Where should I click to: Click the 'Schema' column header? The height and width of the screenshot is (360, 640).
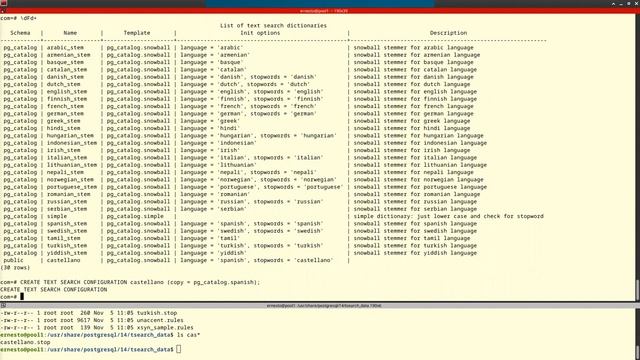pos(20,33)
